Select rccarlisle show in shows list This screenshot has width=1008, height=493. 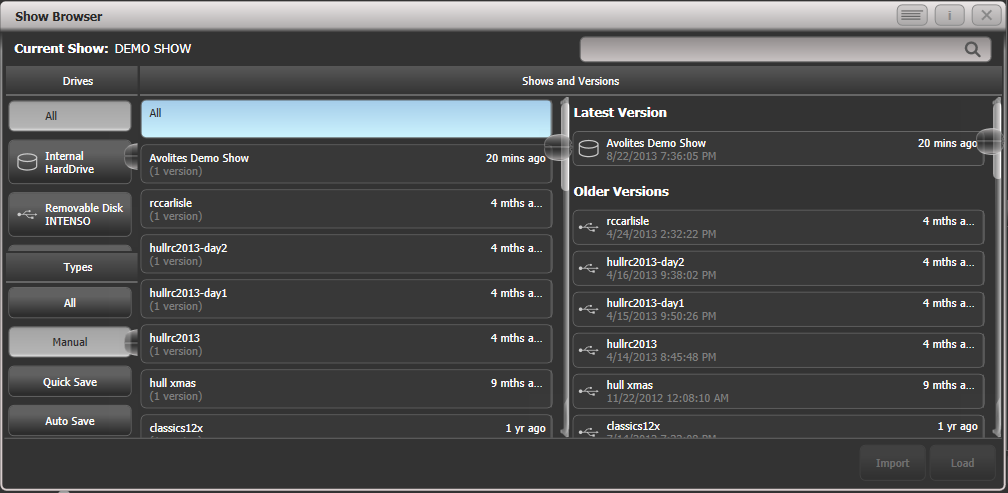click(x=346, y=209)
